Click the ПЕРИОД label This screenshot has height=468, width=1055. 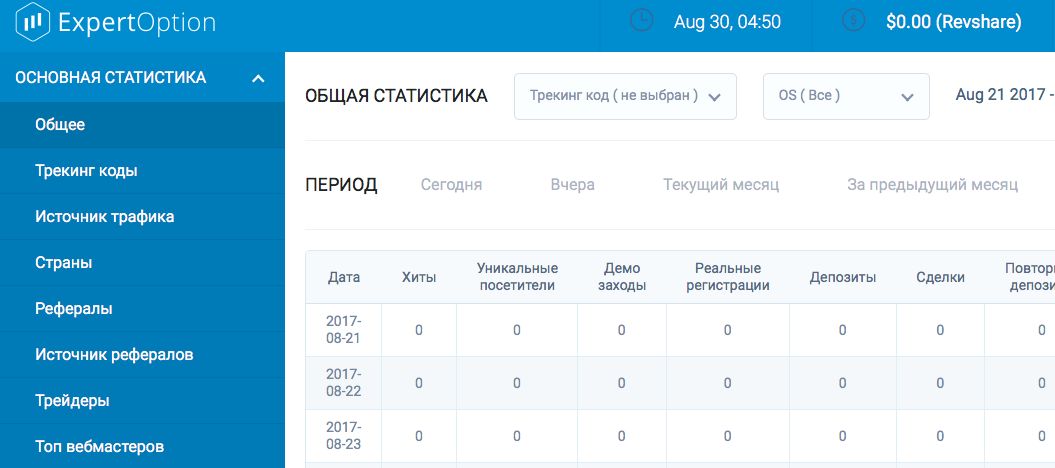341,186
